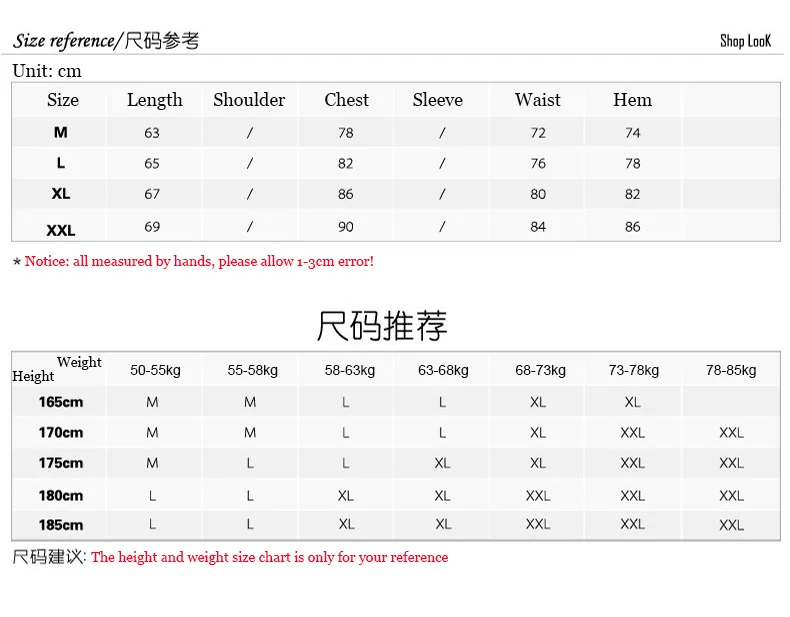This screenshot has width=790, height=617.
Task: Click length value 63 for size M
Action: (x=152, y=133)
